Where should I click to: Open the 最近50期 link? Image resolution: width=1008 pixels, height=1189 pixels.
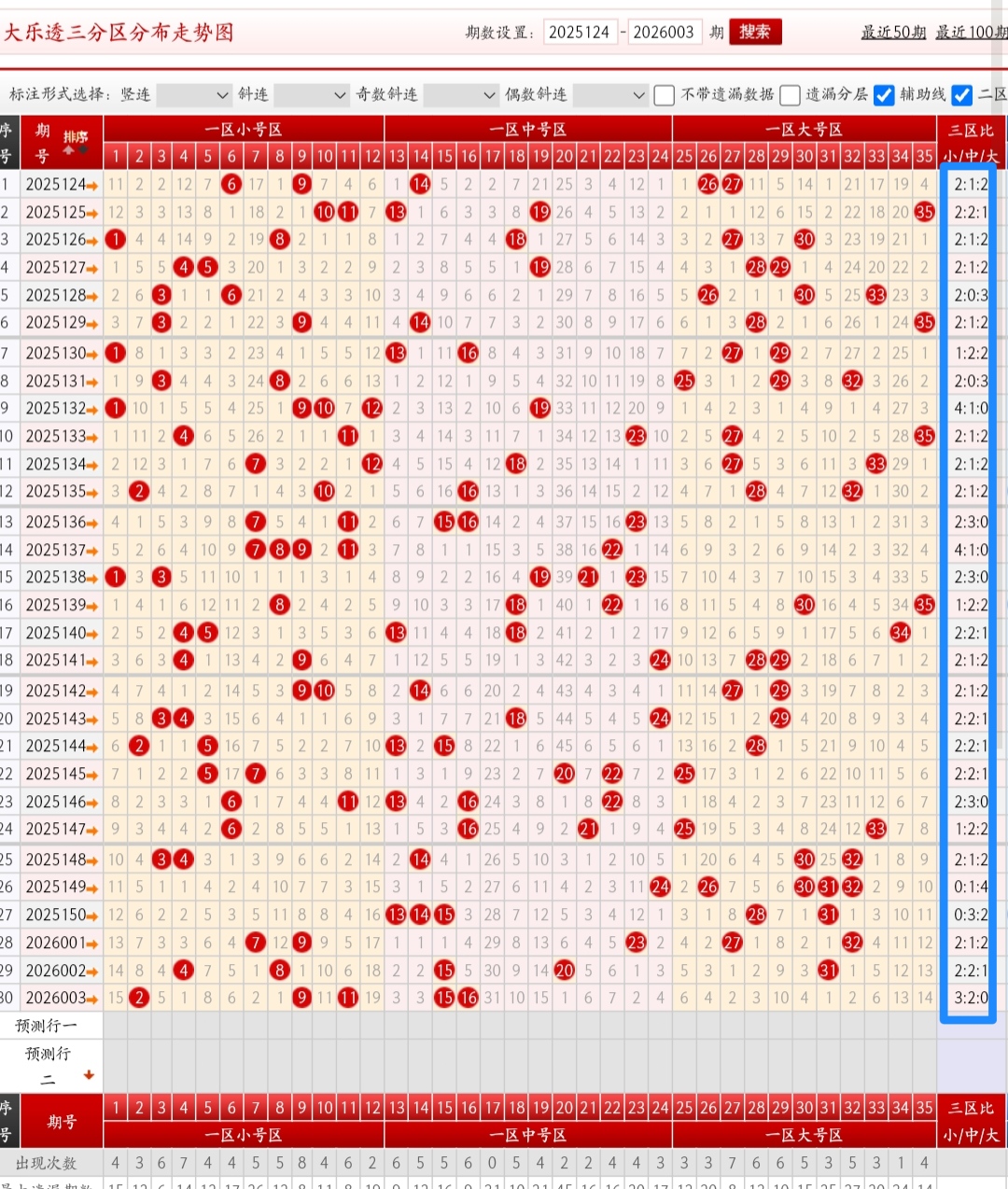(893, 33)
